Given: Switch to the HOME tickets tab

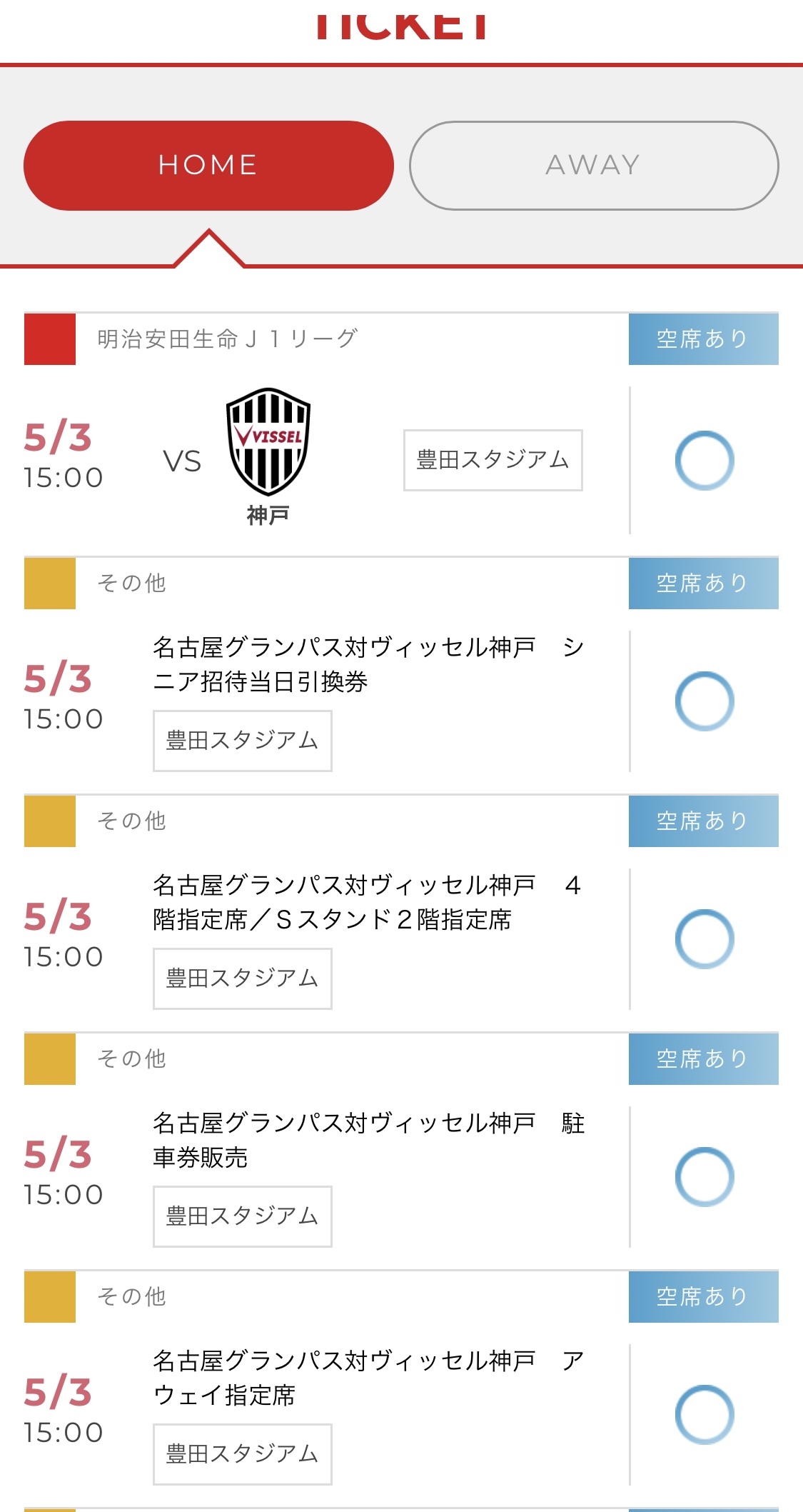Looking at the screenshot, I should (208, 166).
